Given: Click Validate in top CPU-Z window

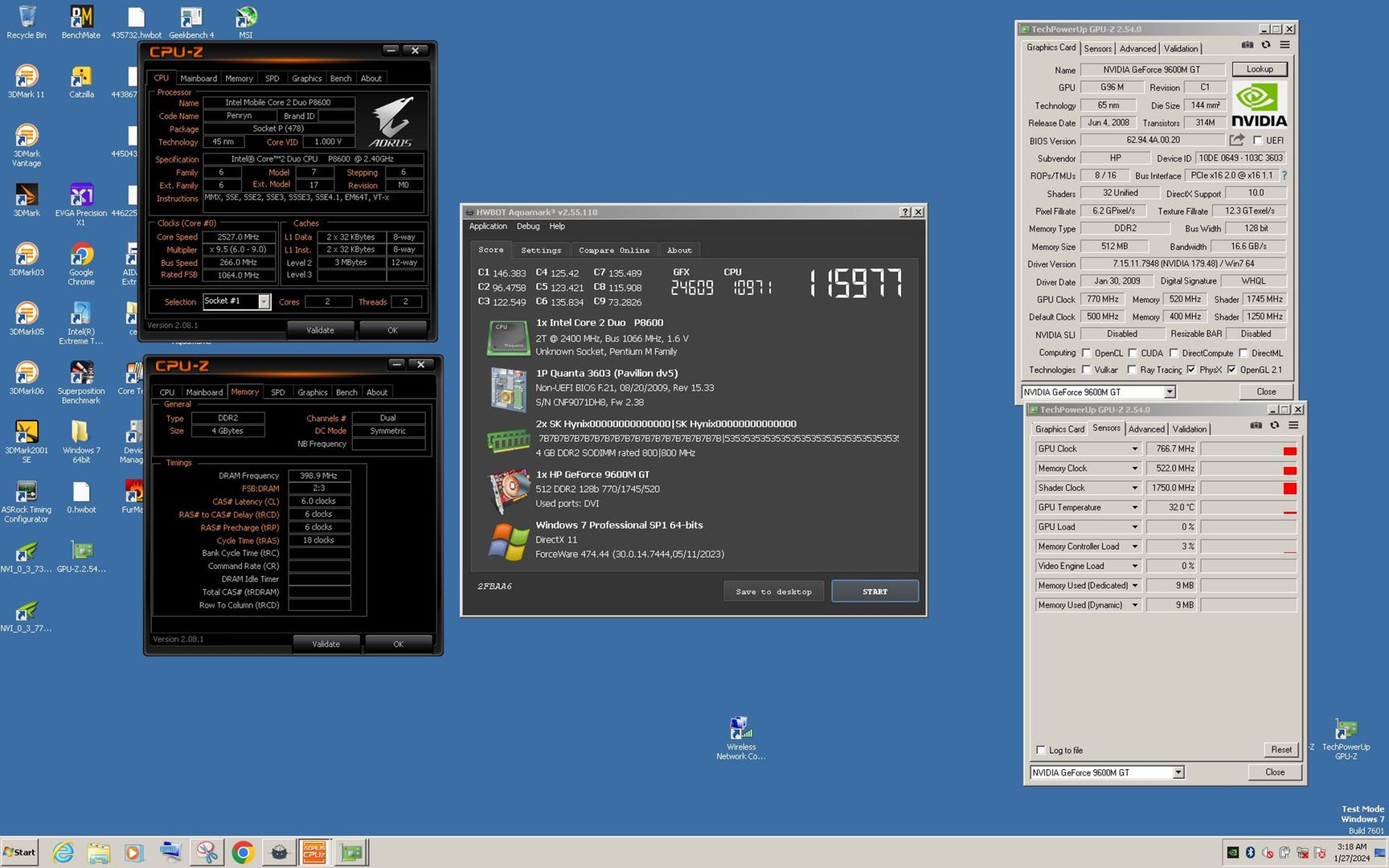Looking at the screenshot, I should [x=320, y=330].
